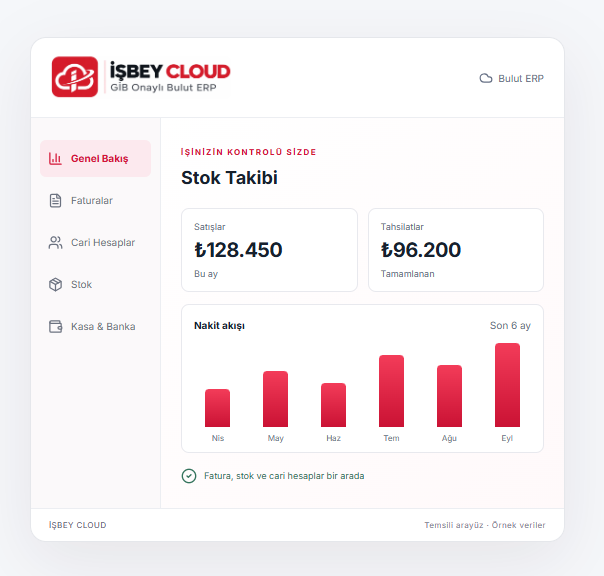This screenshot has width=604, height=576.
Task: Click the bar chart icon for Genel Bakış
Action: pos(55,158)
